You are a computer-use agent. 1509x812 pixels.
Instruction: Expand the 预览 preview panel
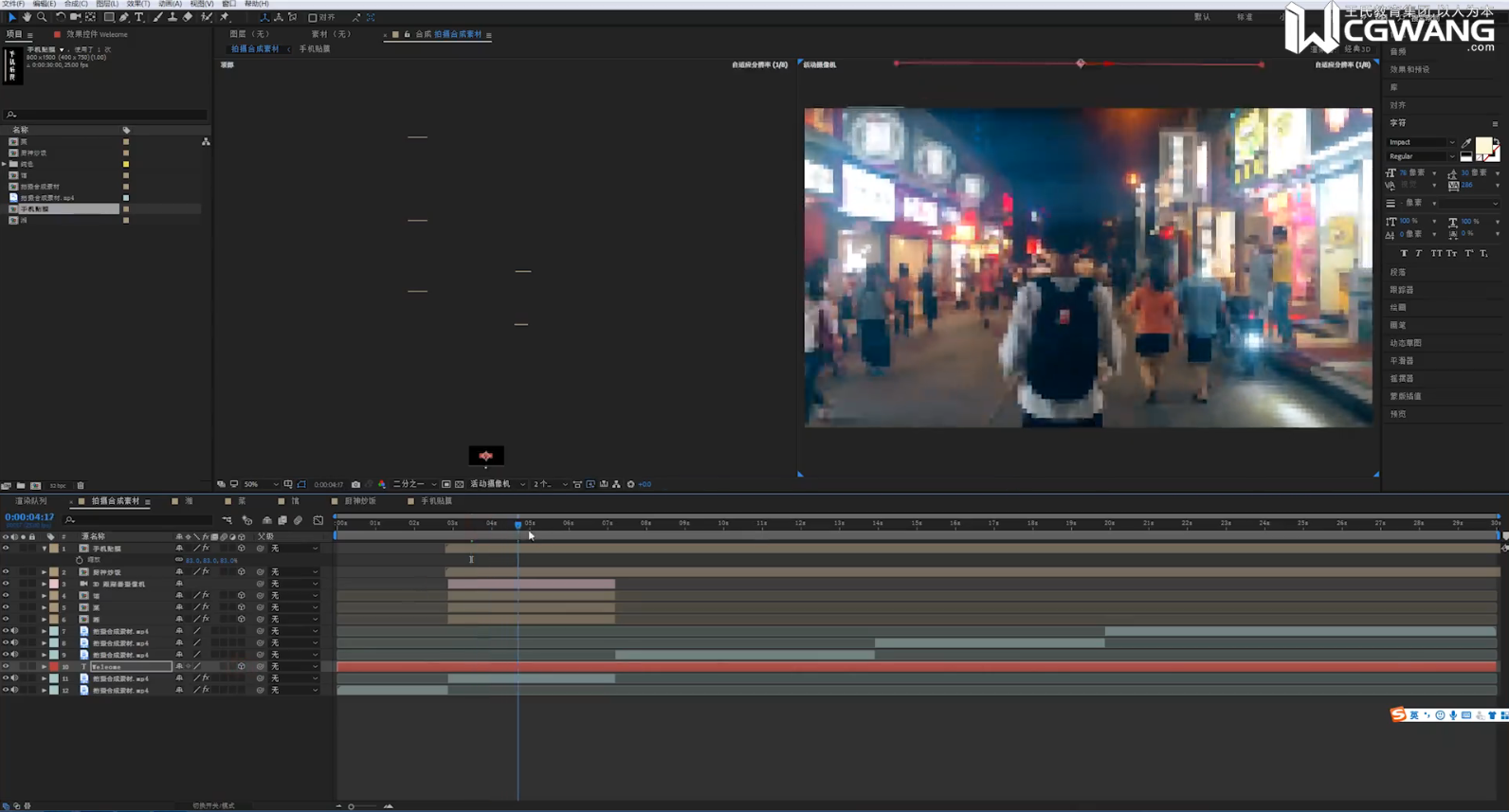1398,414
